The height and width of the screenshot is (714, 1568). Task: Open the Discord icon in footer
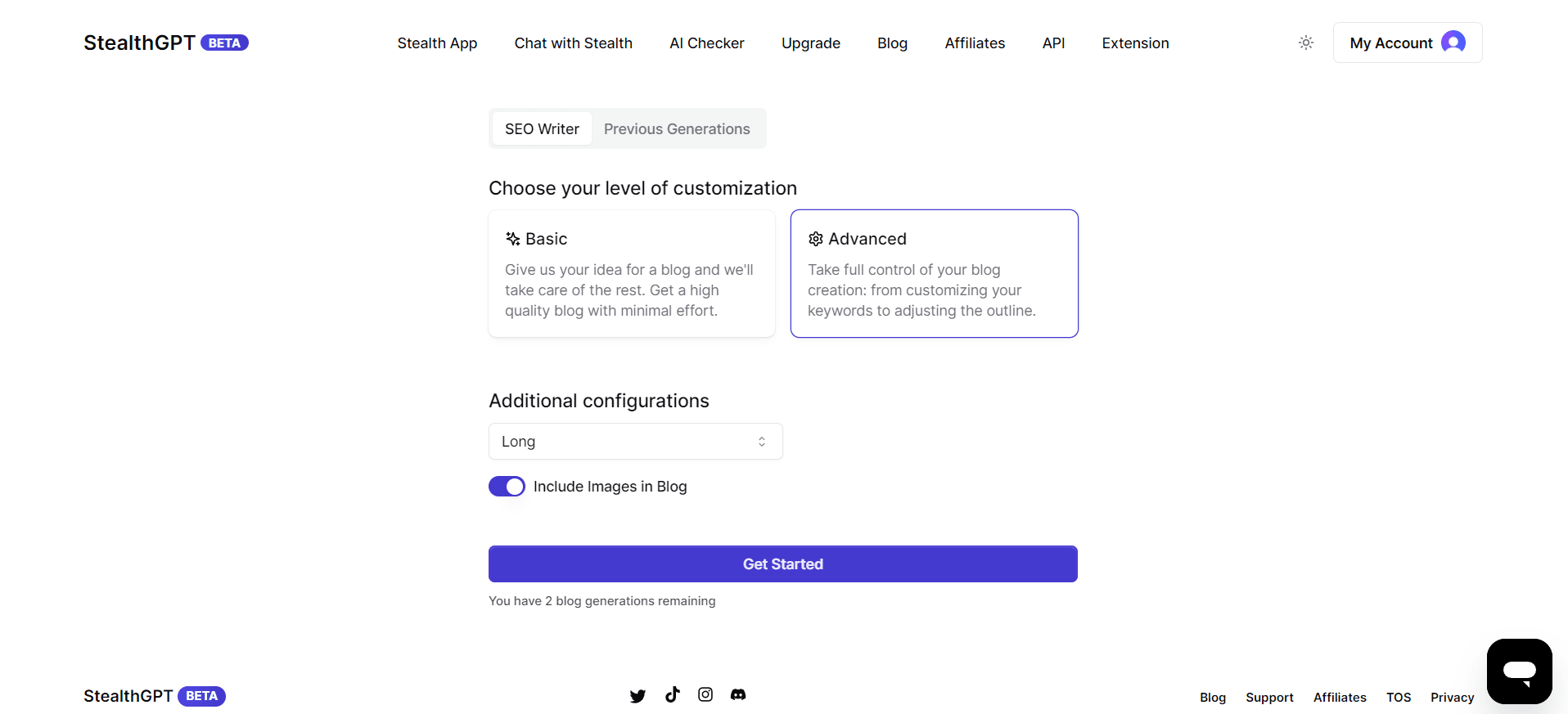point(738,694)
